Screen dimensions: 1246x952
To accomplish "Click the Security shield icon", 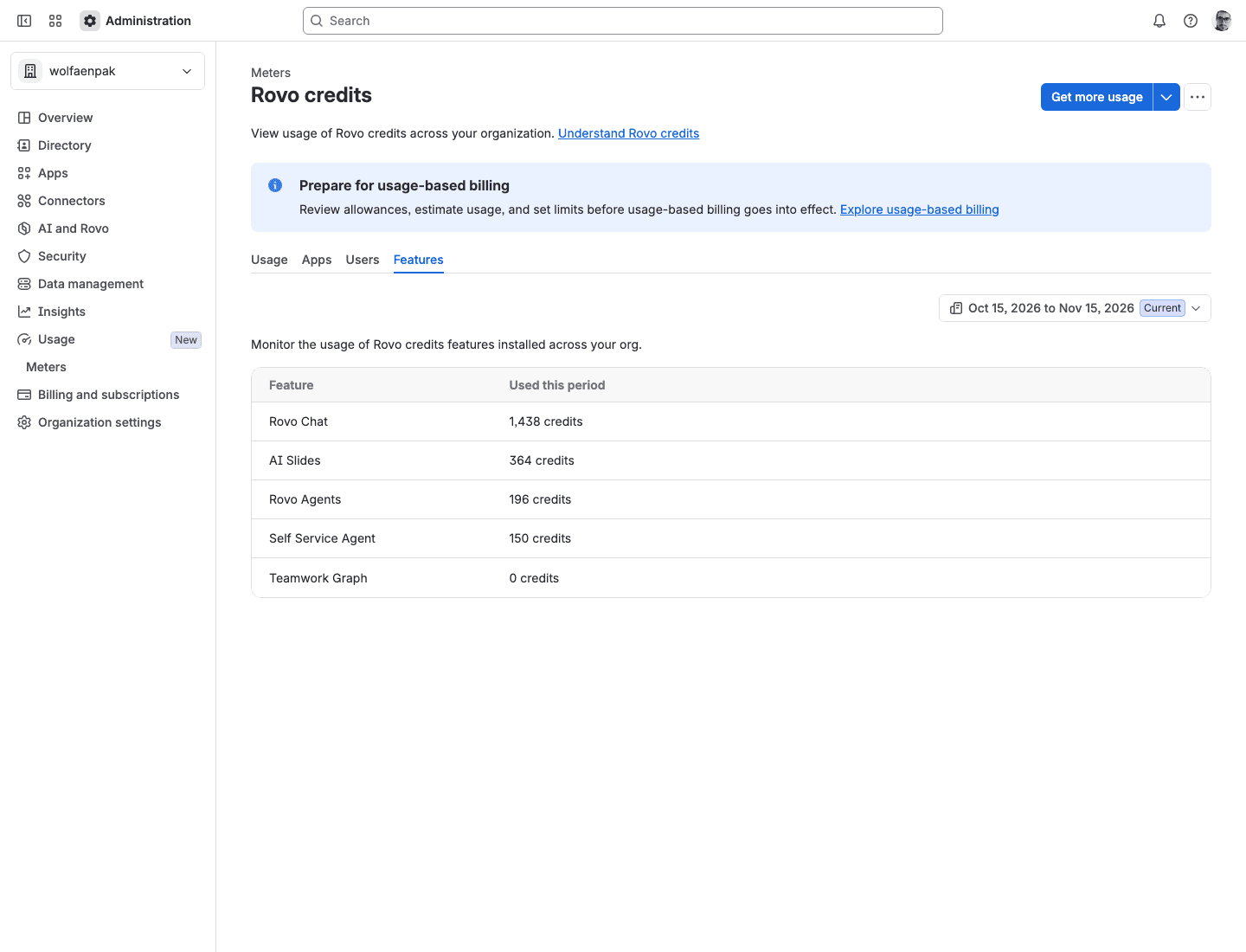I will click(x=24, y=256).
